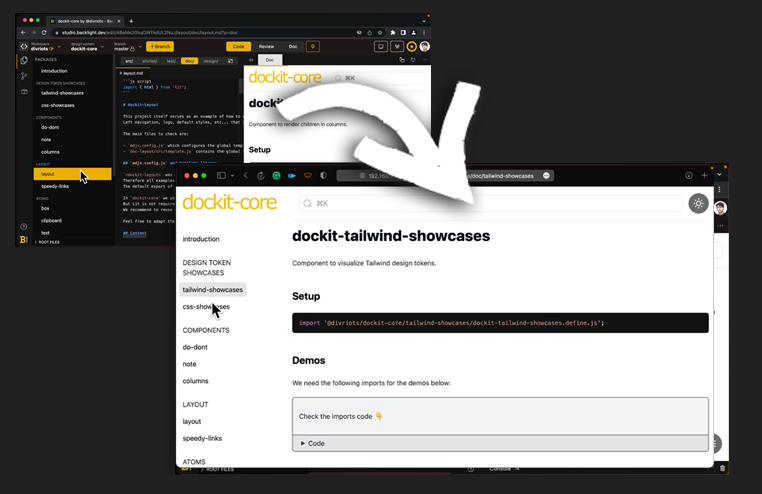Screen dimensions: 762x494
Task: Open the files explorer icon in Backlight sidebar
Action: click(x=24, y=61)
